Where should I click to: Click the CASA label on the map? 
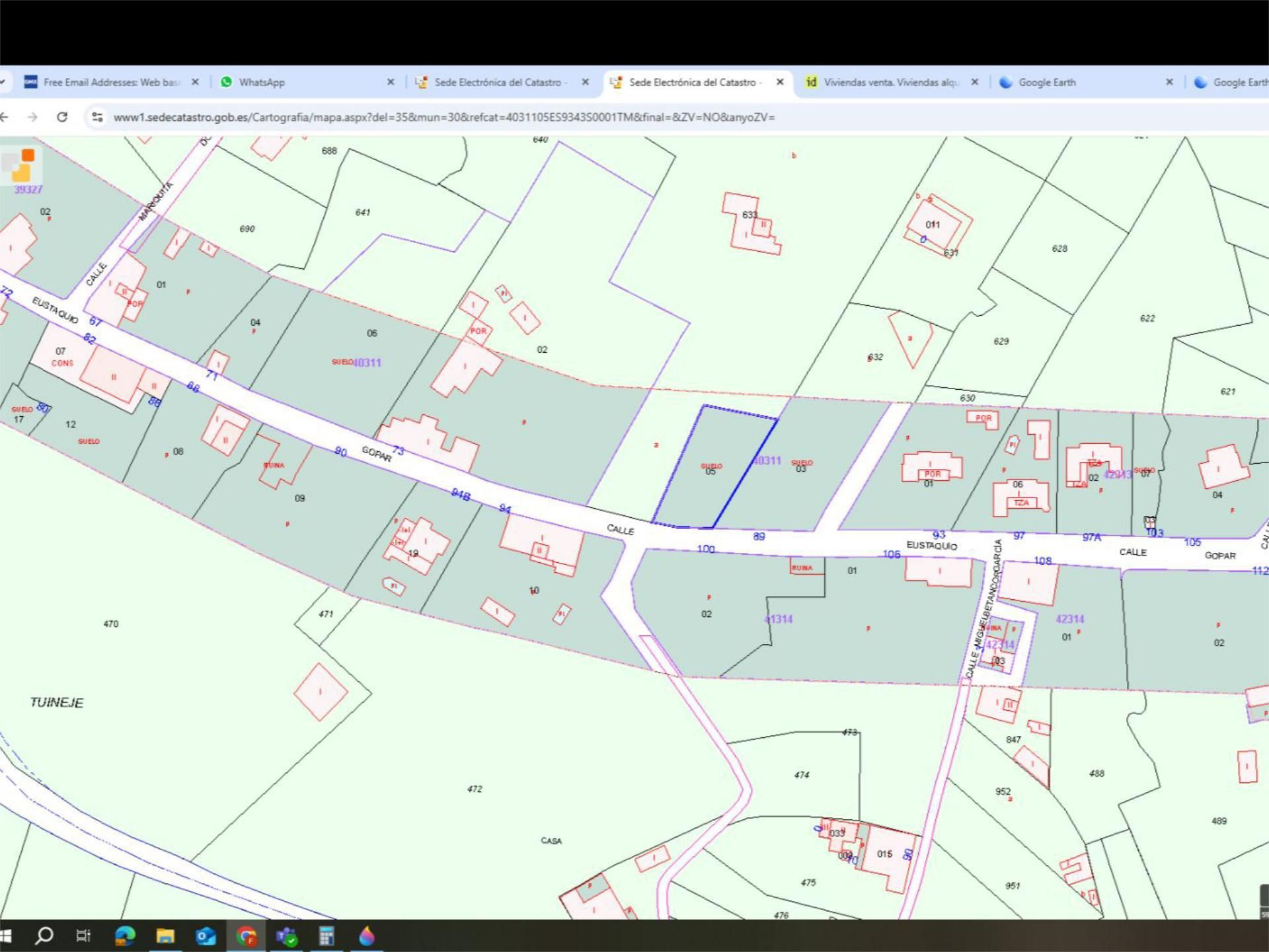[551, 840]
